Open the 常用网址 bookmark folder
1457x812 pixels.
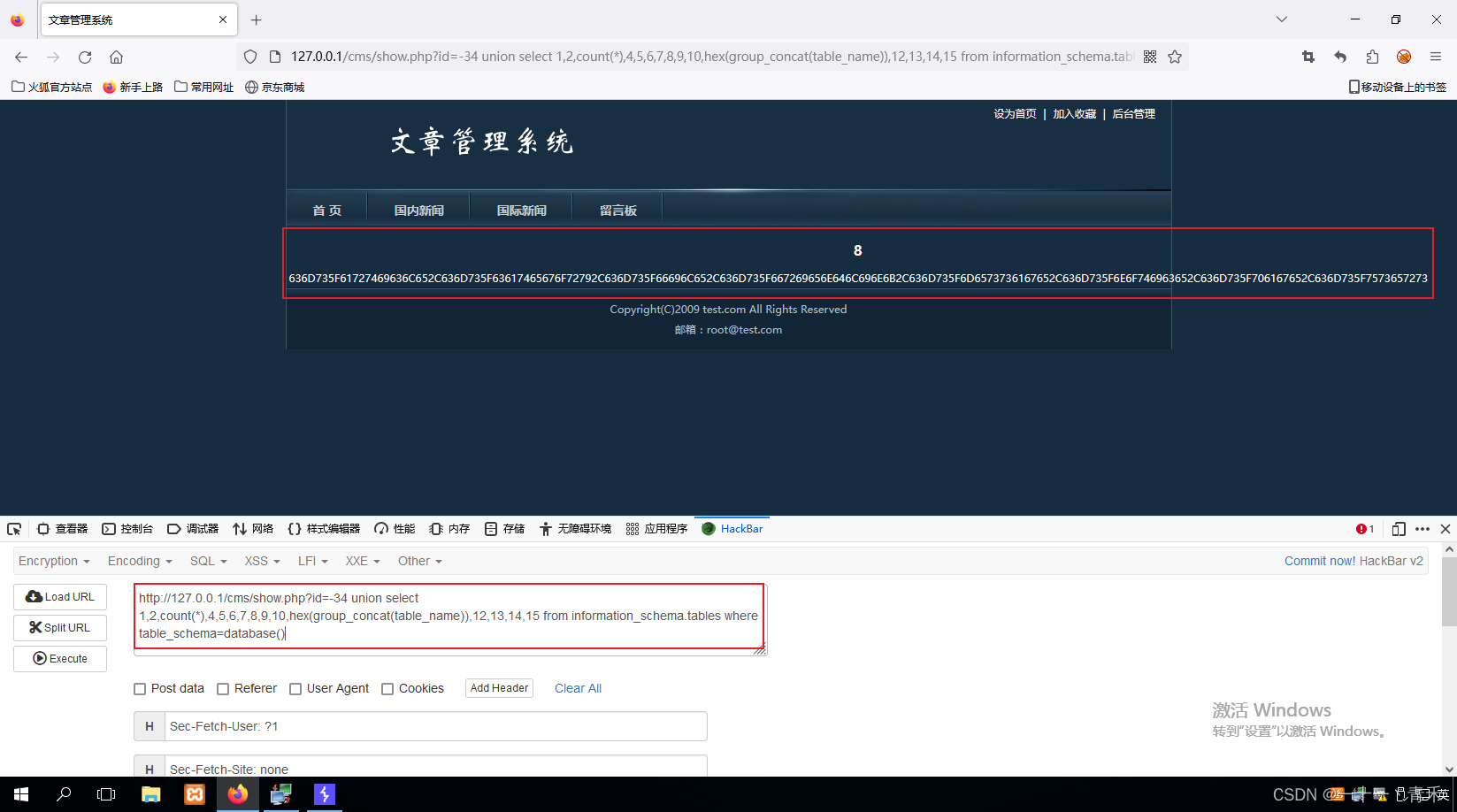click(x=203, y=87)
